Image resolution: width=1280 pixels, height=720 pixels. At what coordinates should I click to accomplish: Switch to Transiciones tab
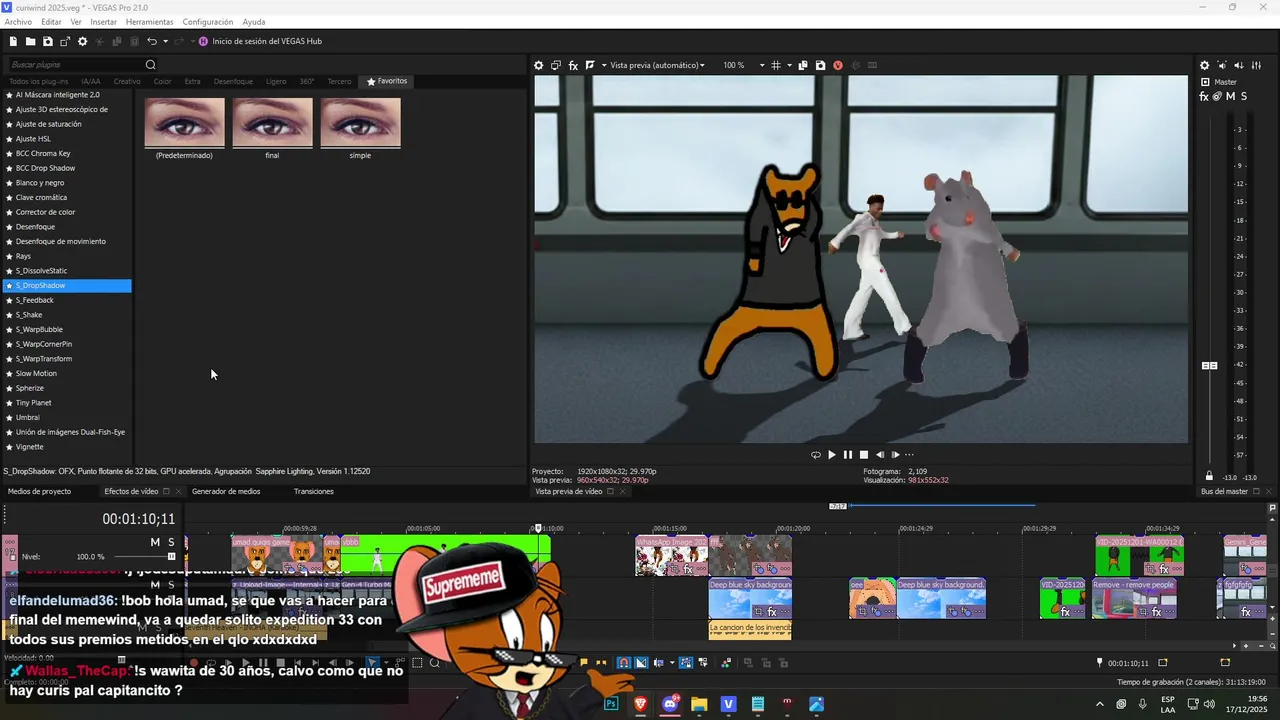[314, 491]
